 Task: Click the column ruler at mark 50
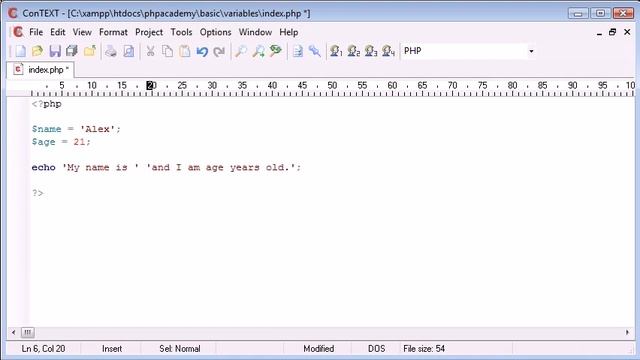point(332,86)
